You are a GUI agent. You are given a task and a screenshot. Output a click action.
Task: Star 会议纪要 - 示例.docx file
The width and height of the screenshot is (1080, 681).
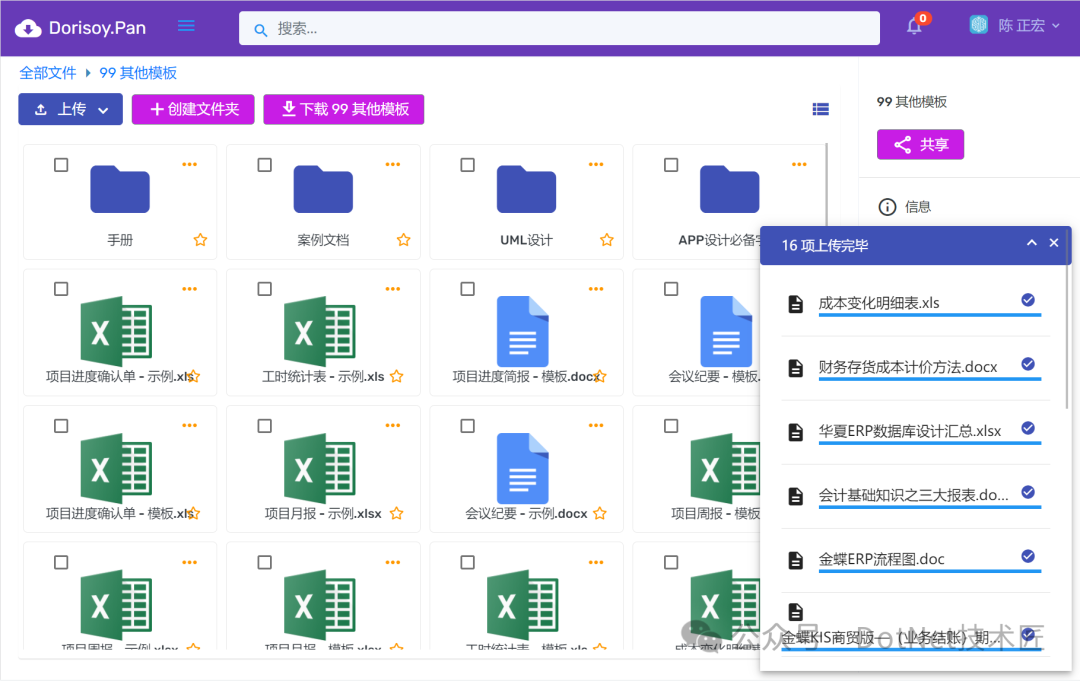600,513
